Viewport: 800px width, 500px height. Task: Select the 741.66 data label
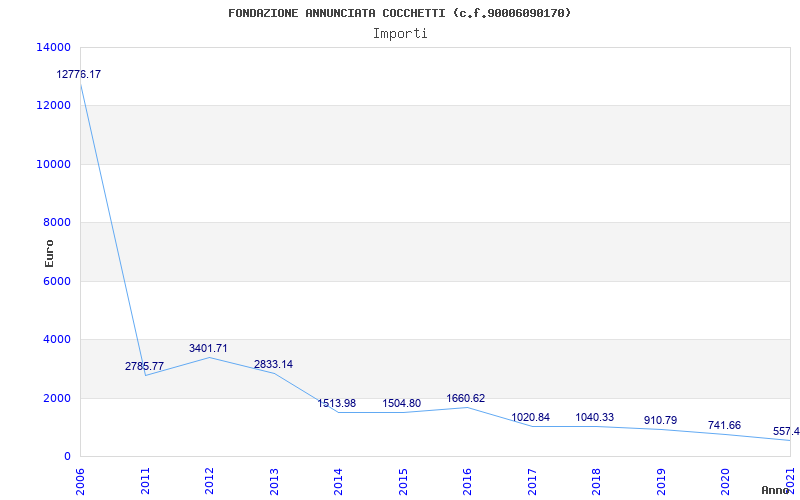click(x=724, y=426)
